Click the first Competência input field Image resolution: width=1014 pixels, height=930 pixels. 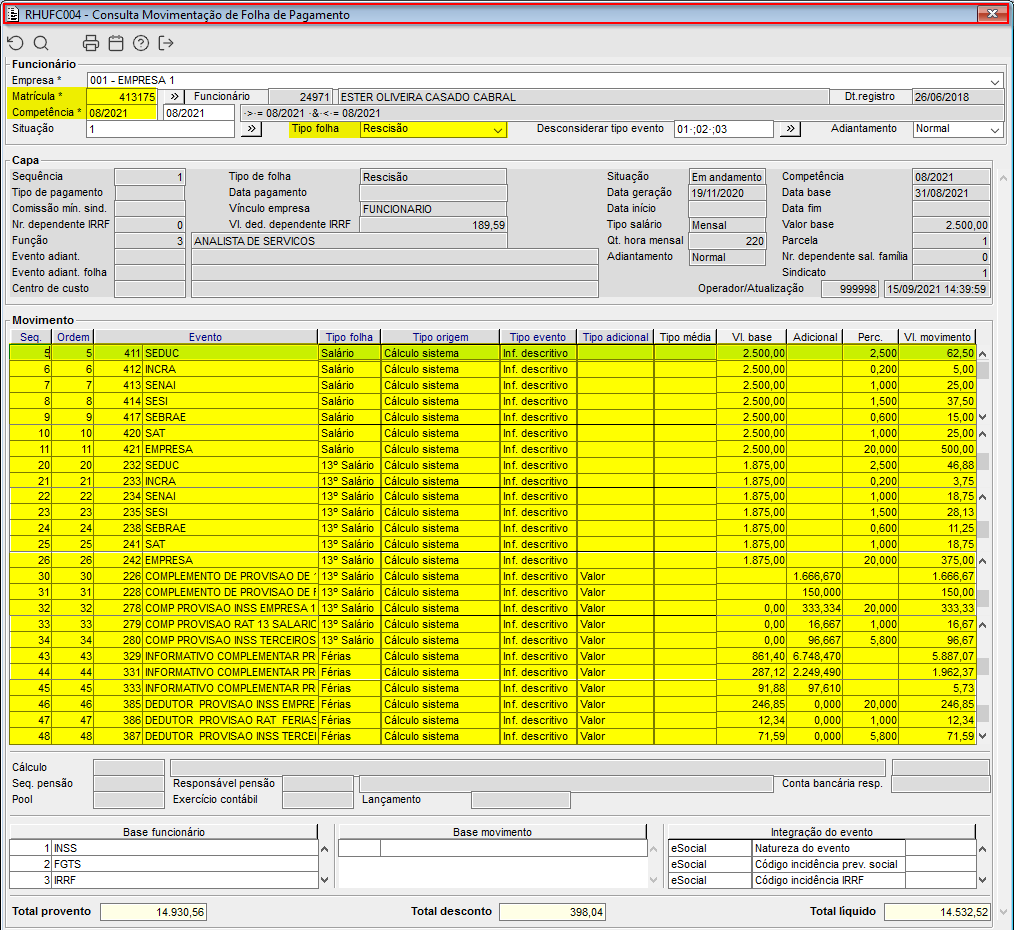[121, 113]
